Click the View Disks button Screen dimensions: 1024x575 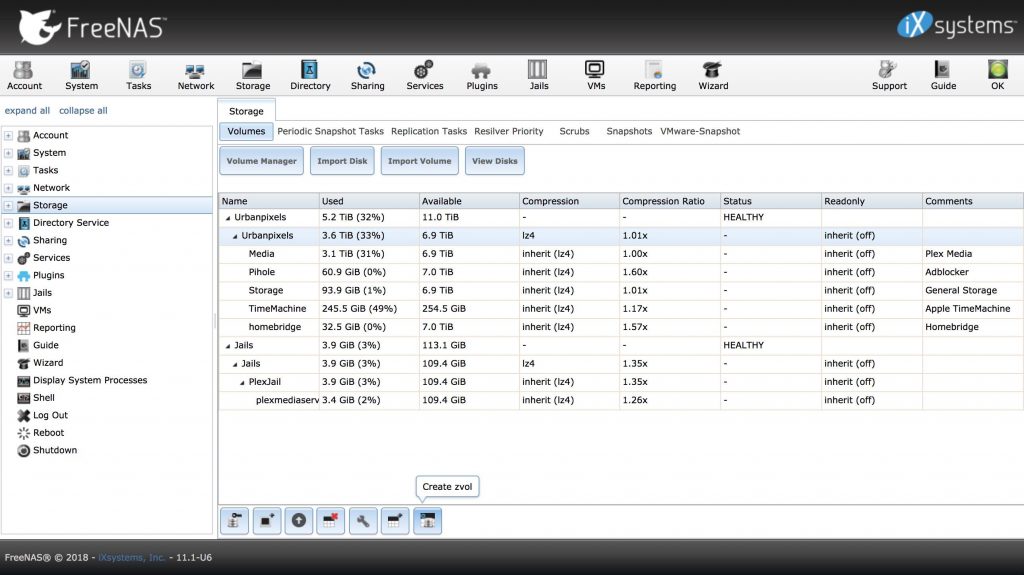(x=494, y=161)
